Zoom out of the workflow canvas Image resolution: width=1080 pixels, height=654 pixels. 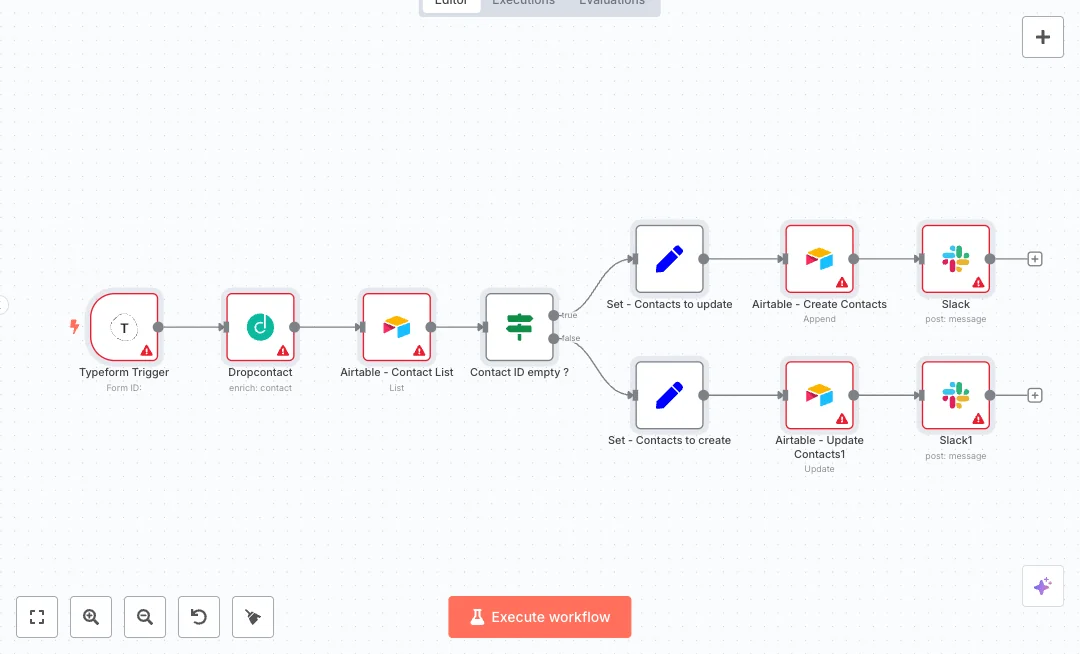(145, 617)
